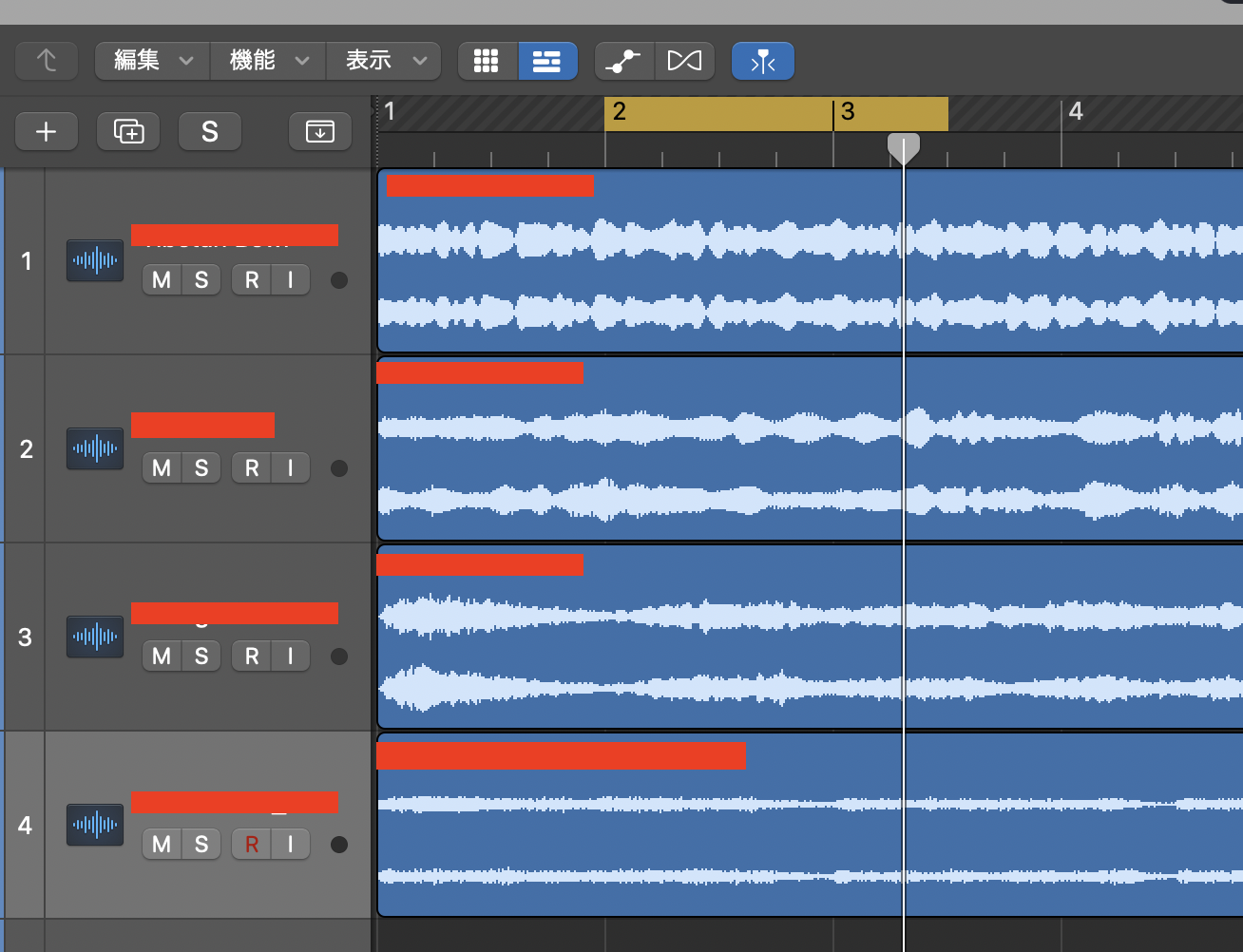Click the add new track plus button

point(46,131)
